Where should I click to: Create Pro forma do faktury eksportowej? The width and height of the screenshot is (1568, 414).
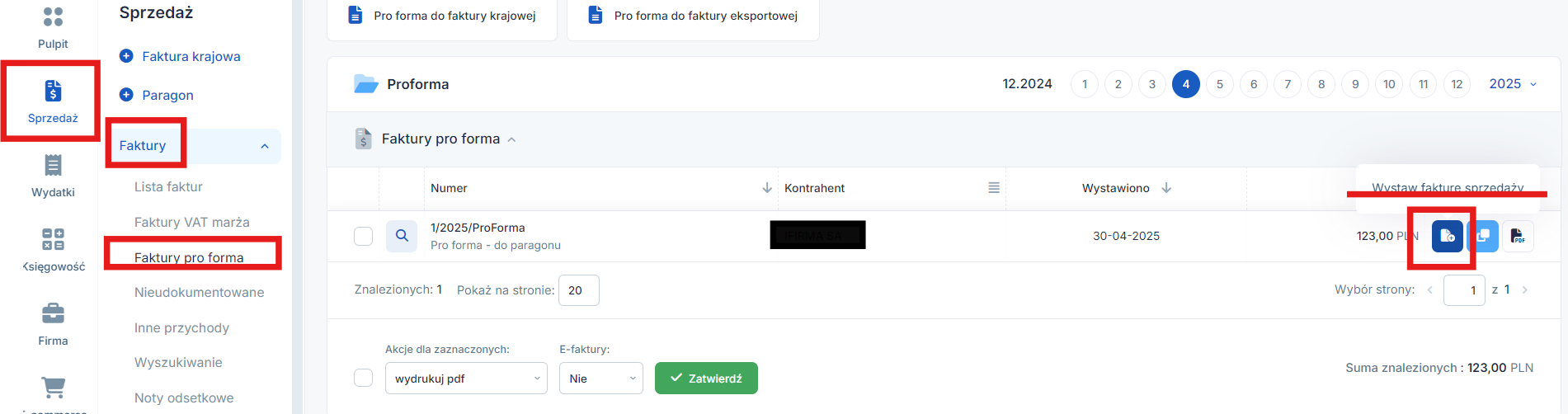[x=693, y=16]
